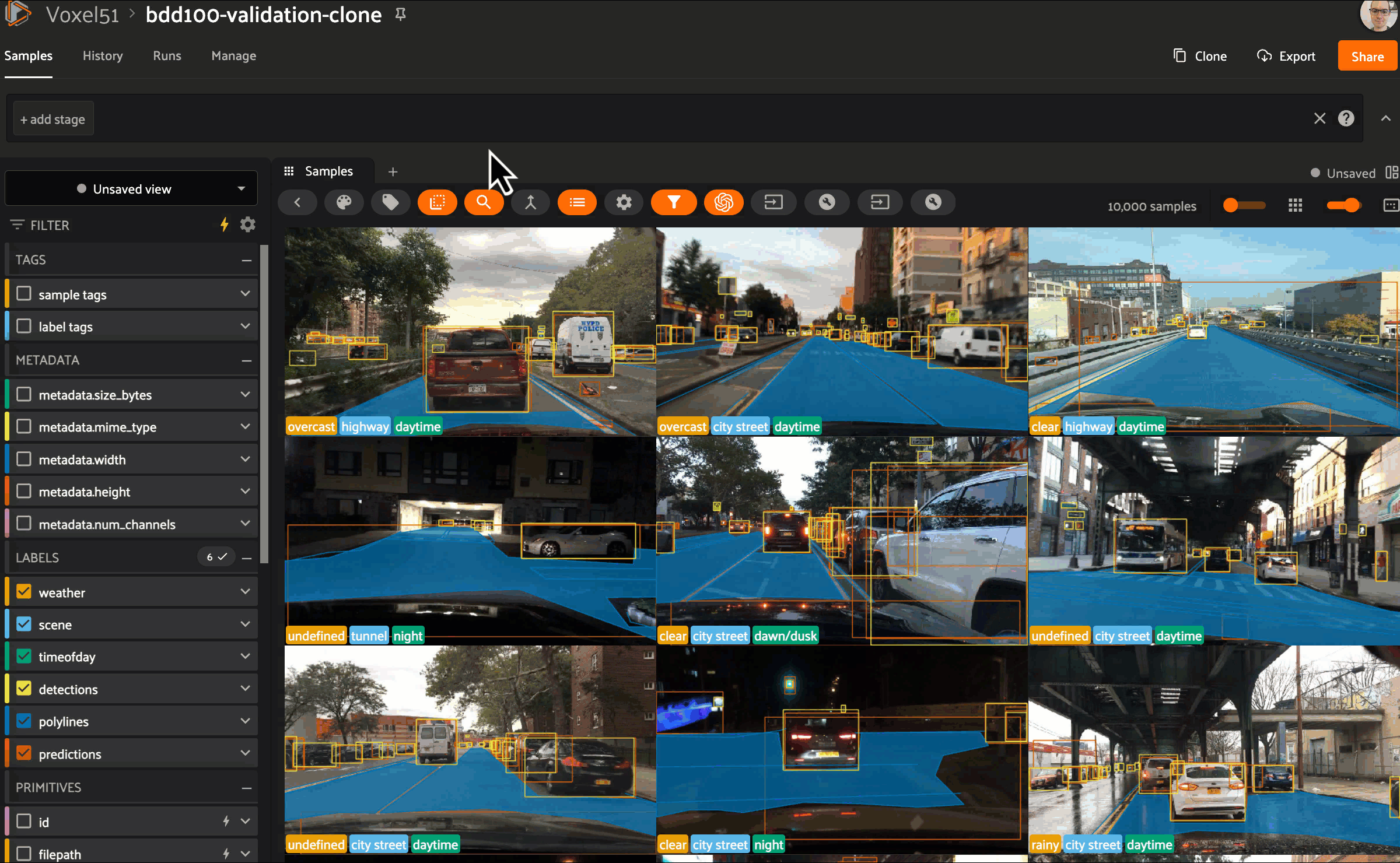Click the lightning bolt next to FILTER
Image resolution: width=1400 pixels, height=863 pixels.
[x=224, y=224]
